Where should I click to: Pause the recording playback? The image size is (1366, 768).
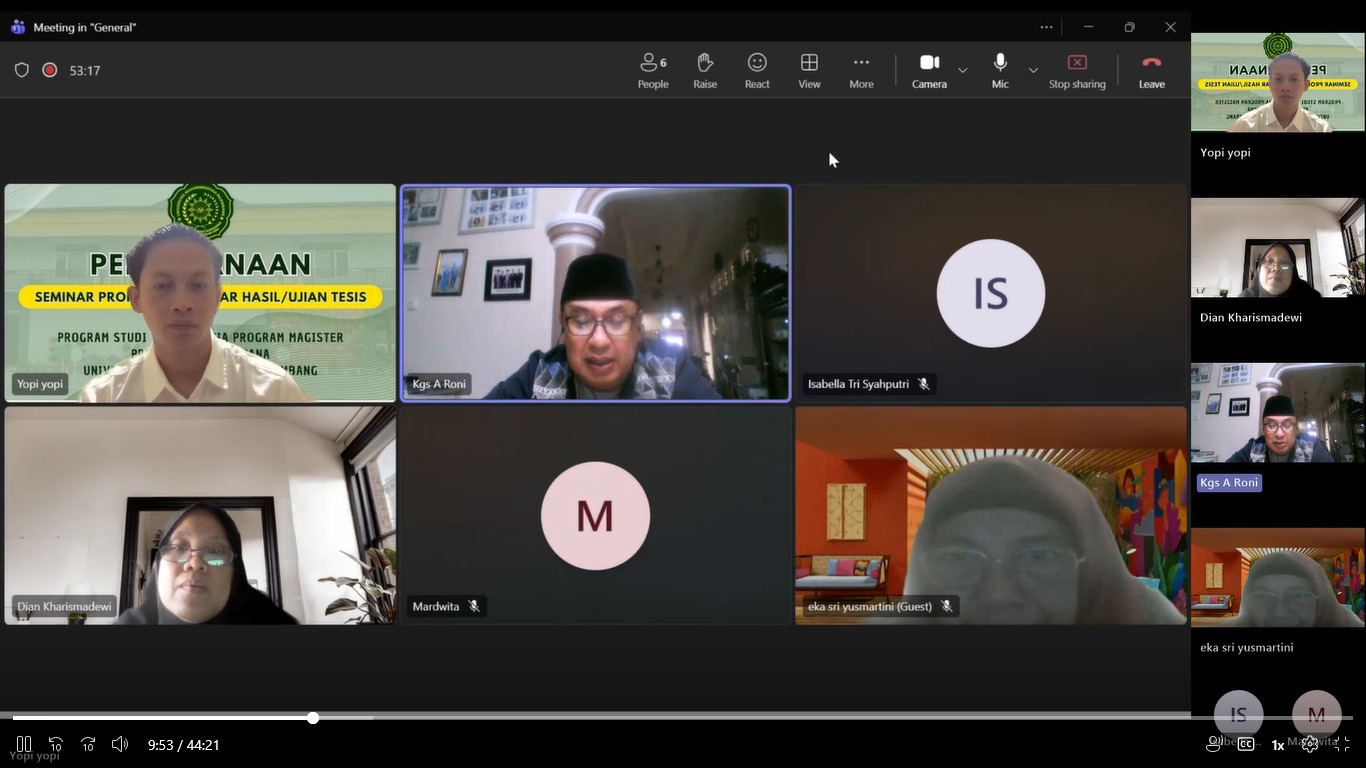pos(24,744)
